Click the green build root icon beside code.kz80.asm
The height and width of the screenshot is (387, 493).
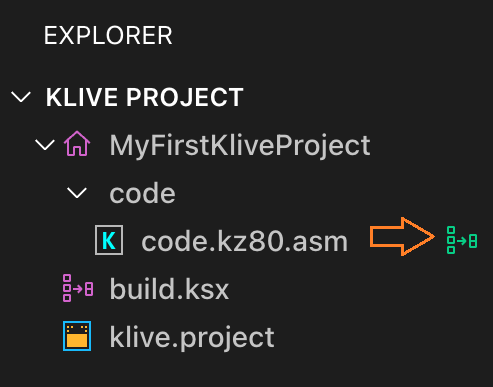pos(462,240)
